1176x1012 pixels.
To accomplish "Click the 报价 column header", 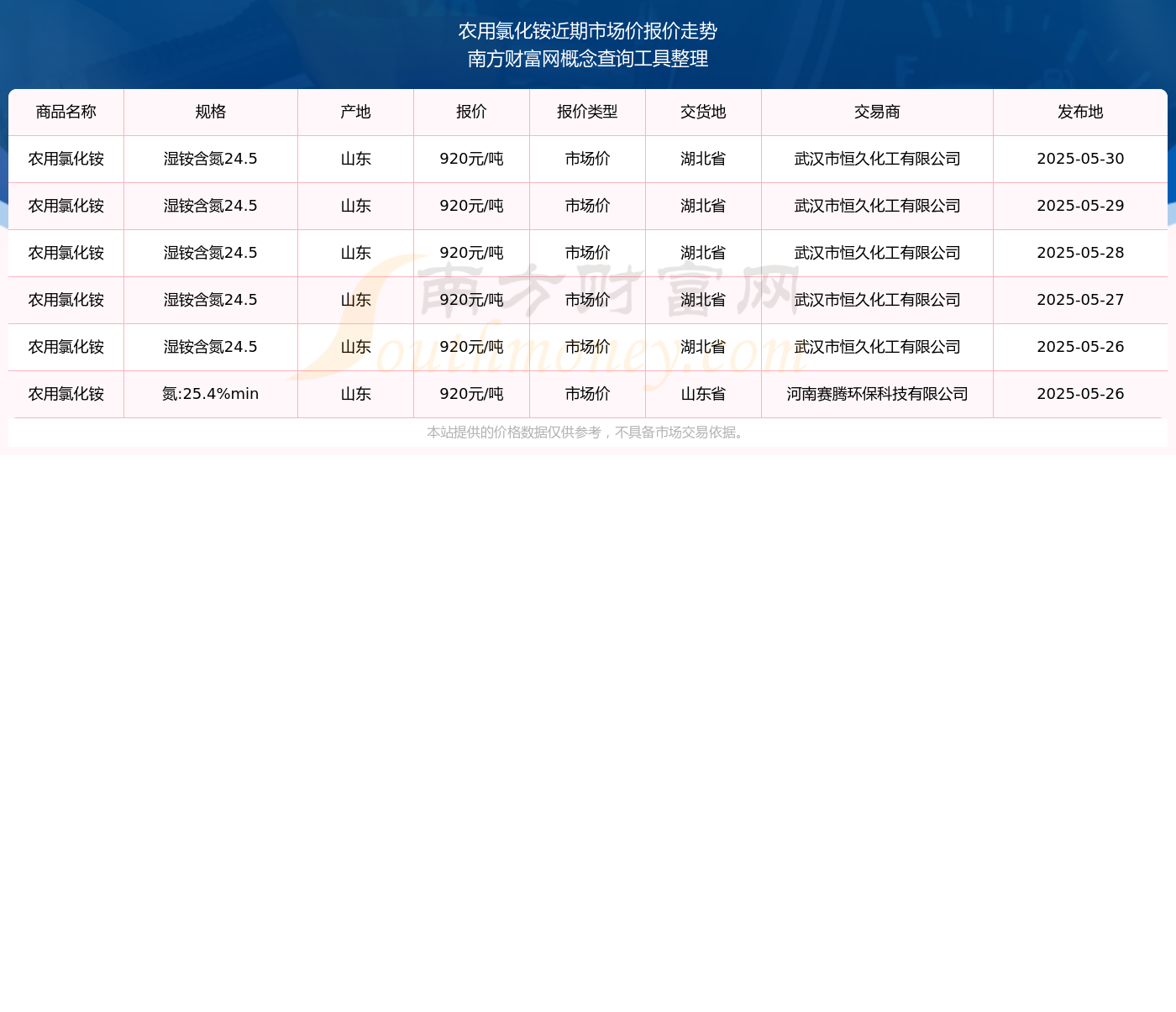I will pos(471,112).
